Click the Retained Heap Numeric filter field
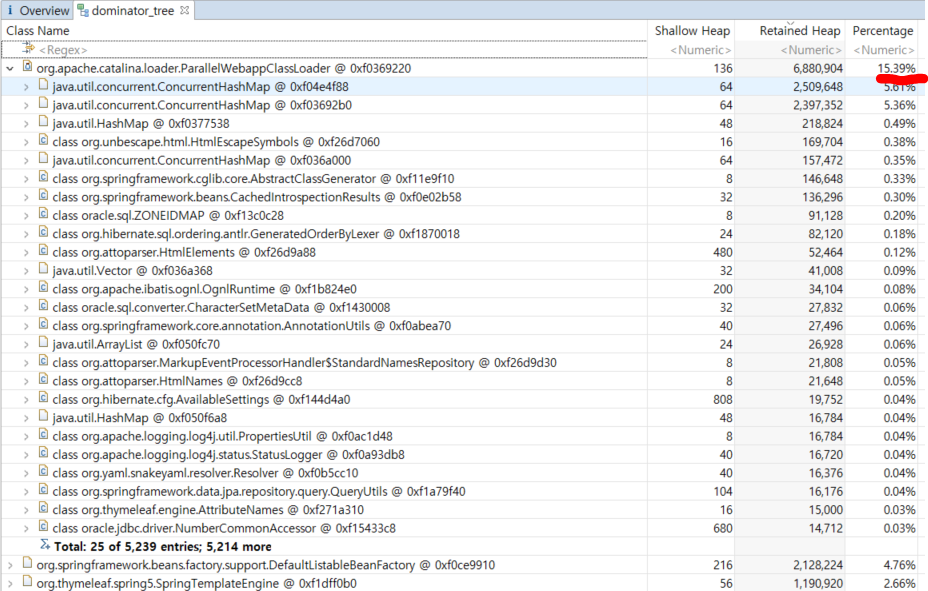The width and height of the screenshot is (928, 591). [x=811, y=50]
